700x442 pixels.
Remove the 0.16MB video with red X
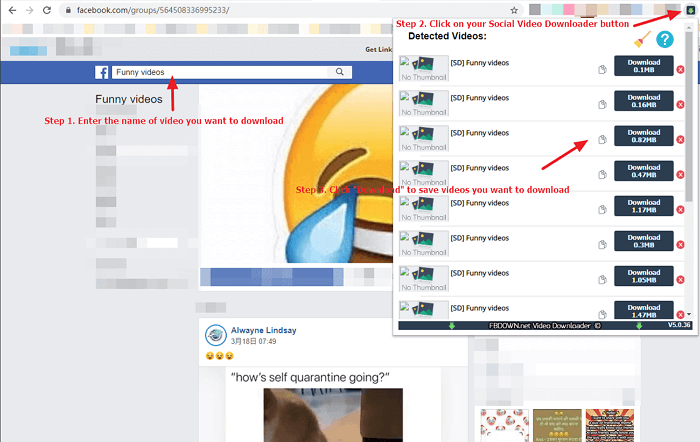[x=680, y=104]
